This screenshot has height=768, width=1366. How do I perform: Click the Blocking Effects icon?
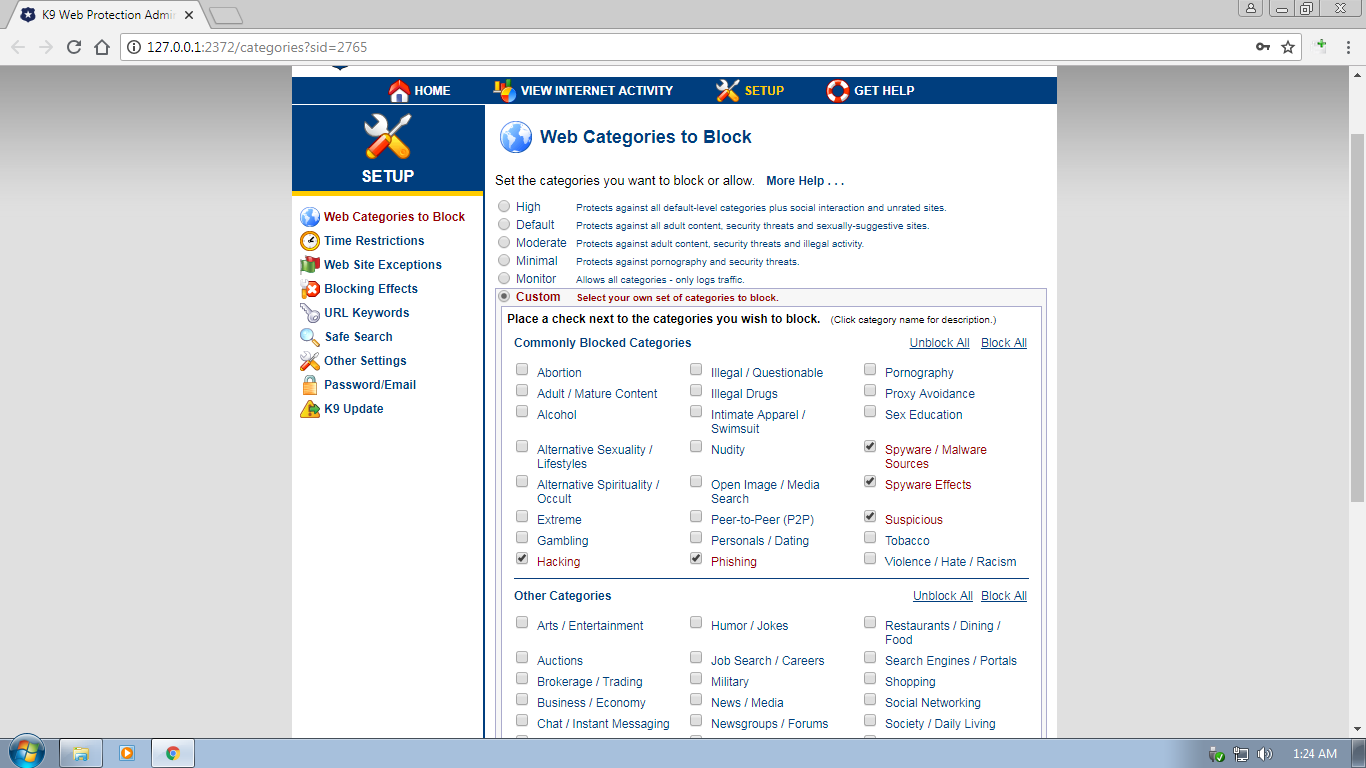pos(310,289)
